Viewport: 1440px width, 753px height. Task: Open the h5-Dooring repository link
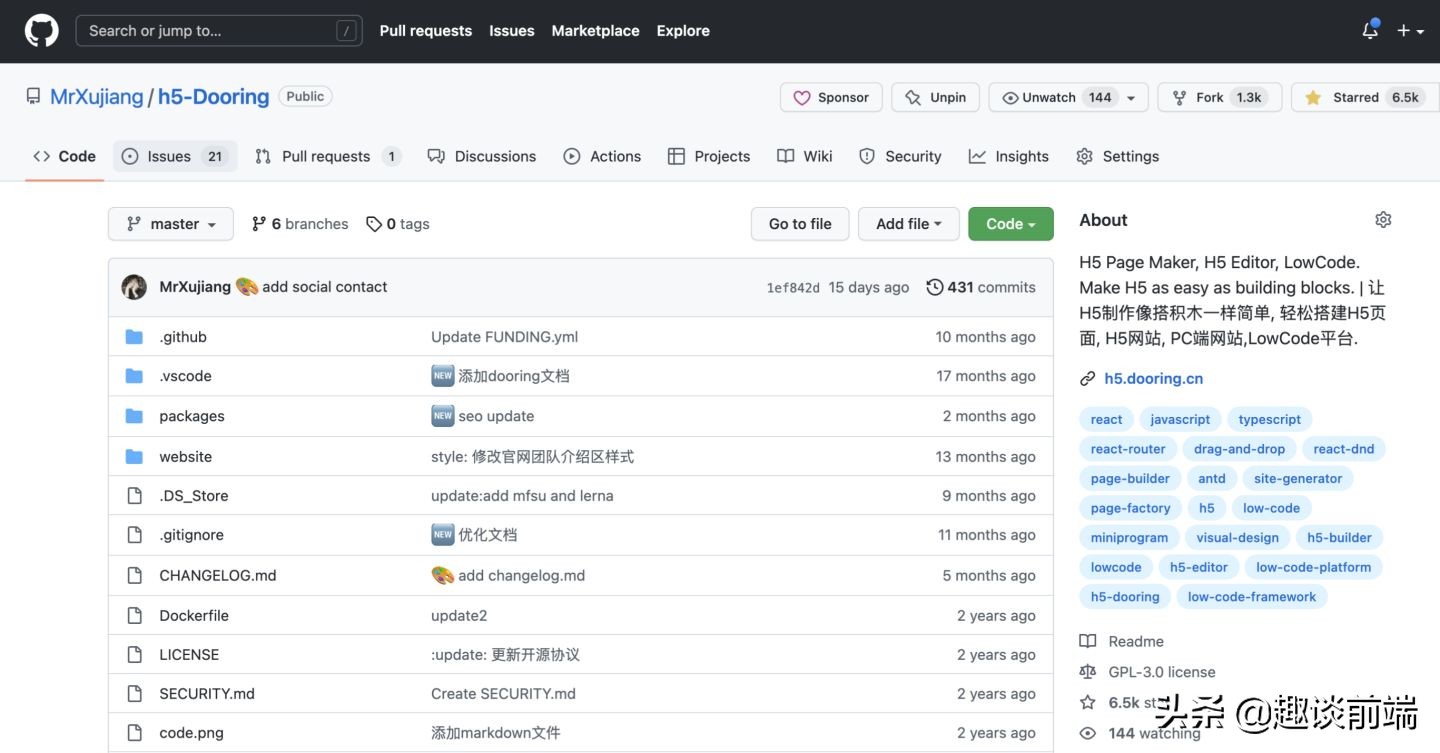(x=214, y=97)
